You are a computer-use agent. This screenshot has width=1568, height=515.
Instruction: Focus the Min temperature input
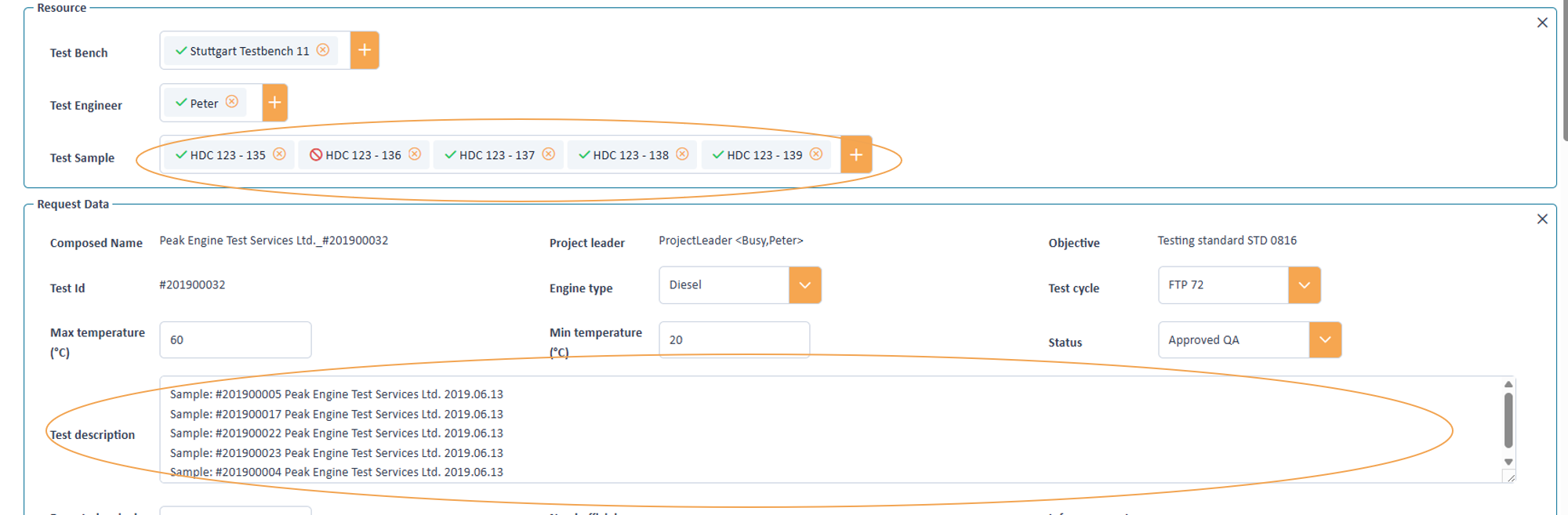point(735,340)
